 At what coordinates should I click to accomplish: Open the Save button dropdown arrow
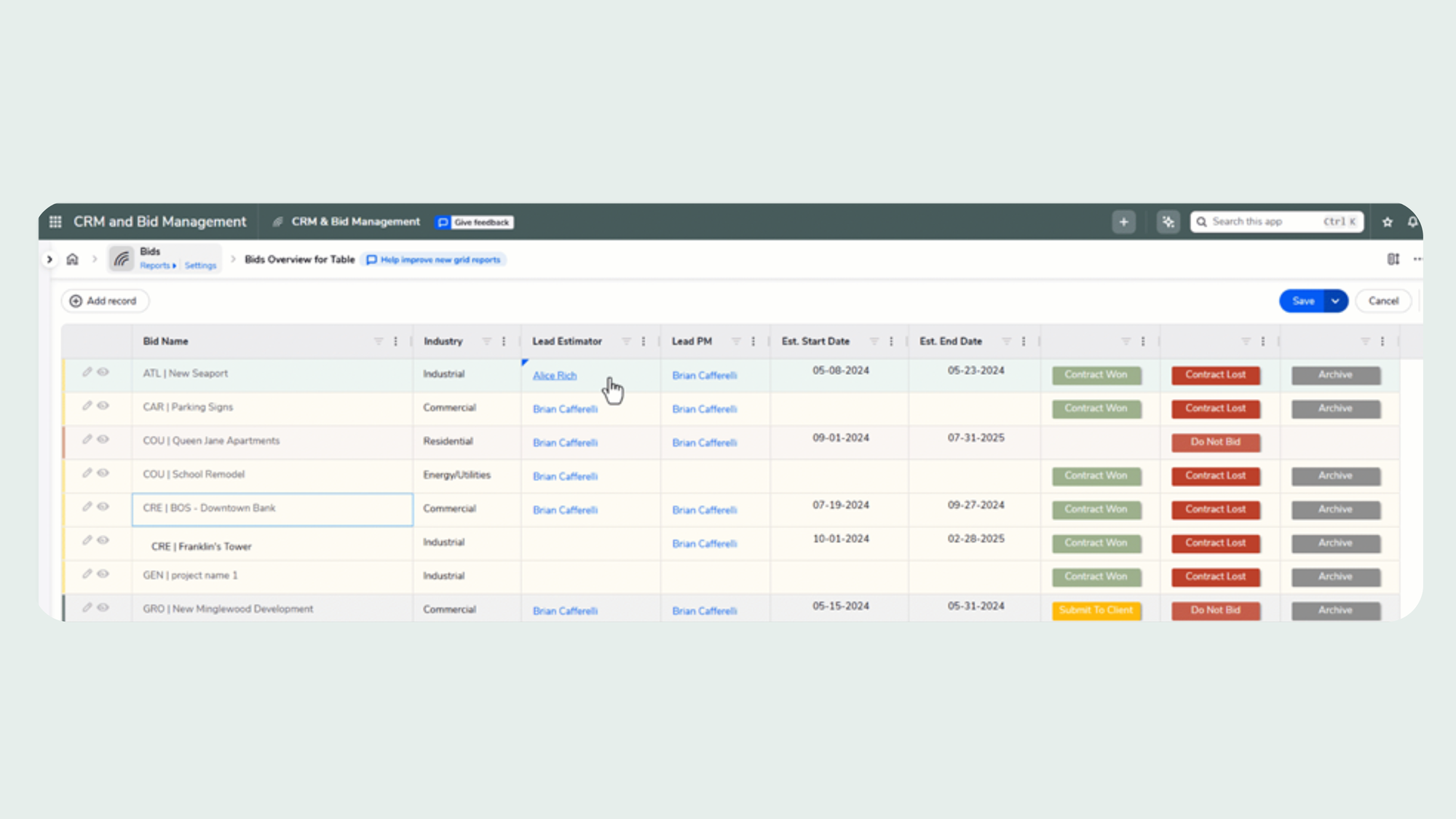[x=1335, y=301]
